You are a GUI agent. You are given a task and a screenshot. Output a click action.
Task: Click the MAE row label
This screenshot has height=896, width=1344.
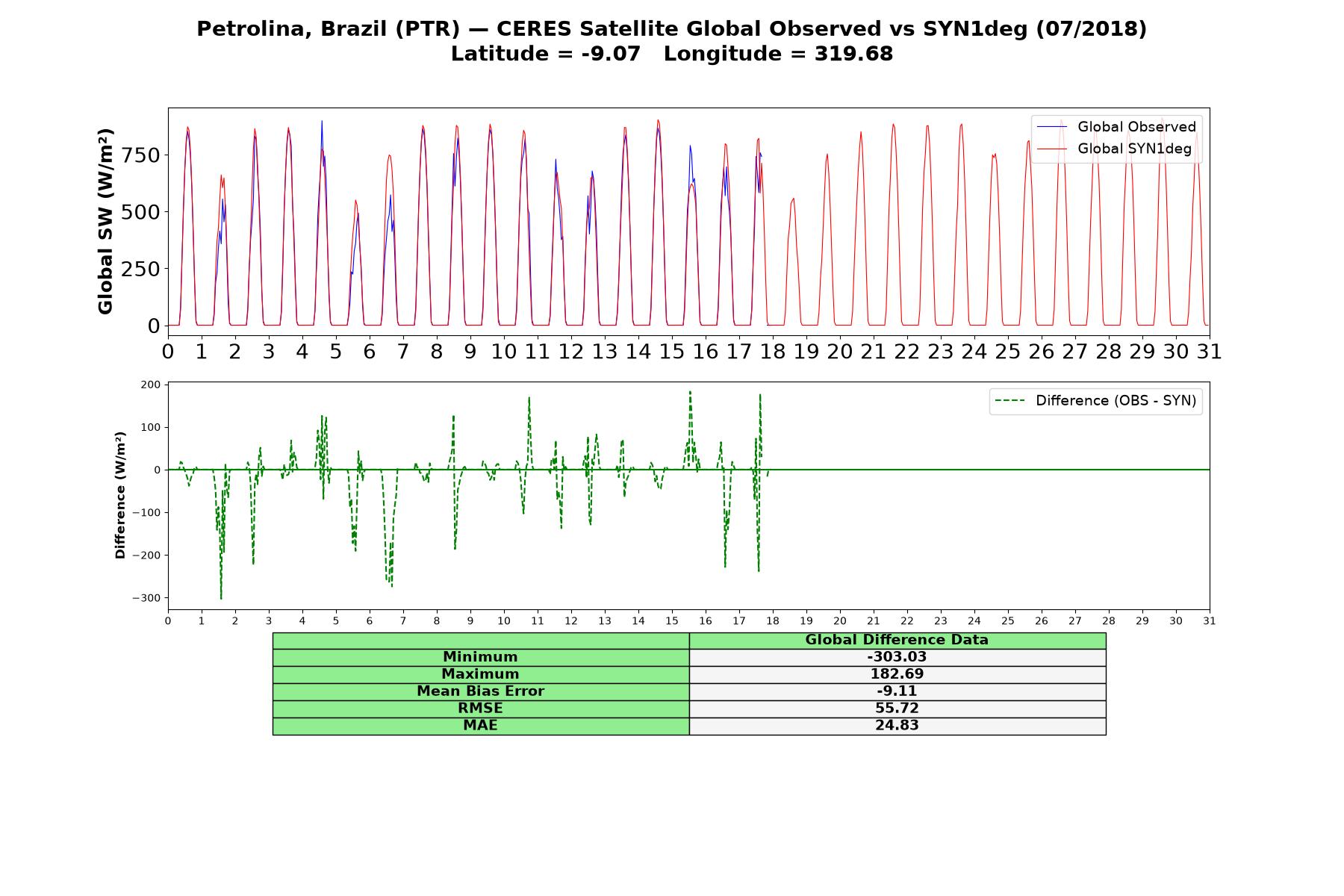[481, 726]
